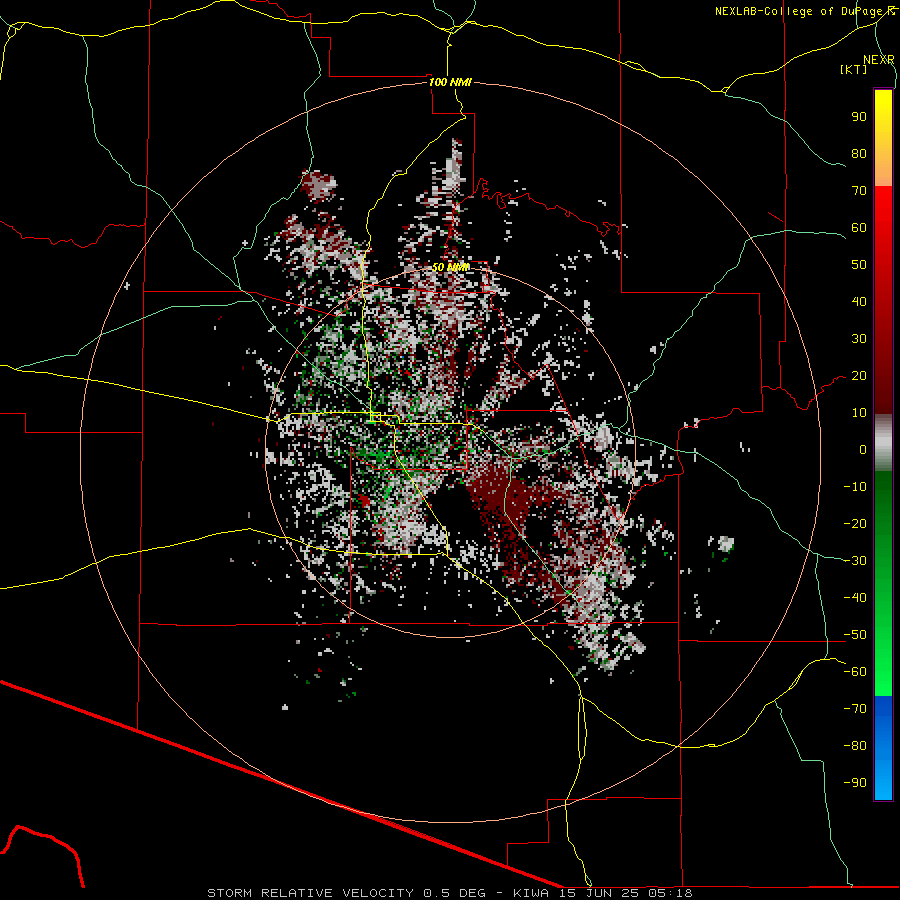Viewport: 900px width, 900px height.
Task: Click the 100 NMI range ring label
Action: coord(450,82)
